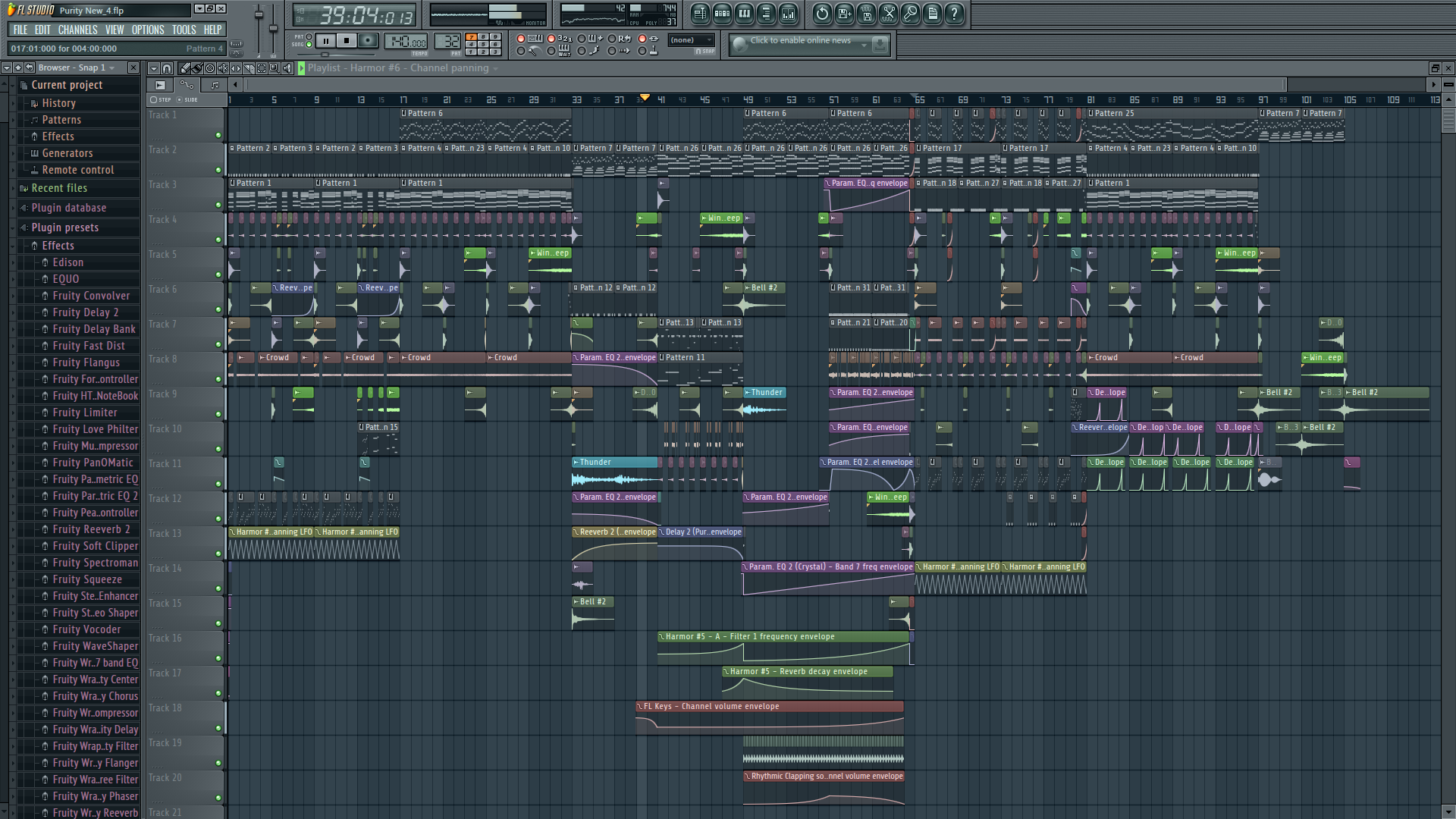Open the VIEW menu
Image resolution: width=1456 pixels, height=819 pixels.
[x=115, y=30]
